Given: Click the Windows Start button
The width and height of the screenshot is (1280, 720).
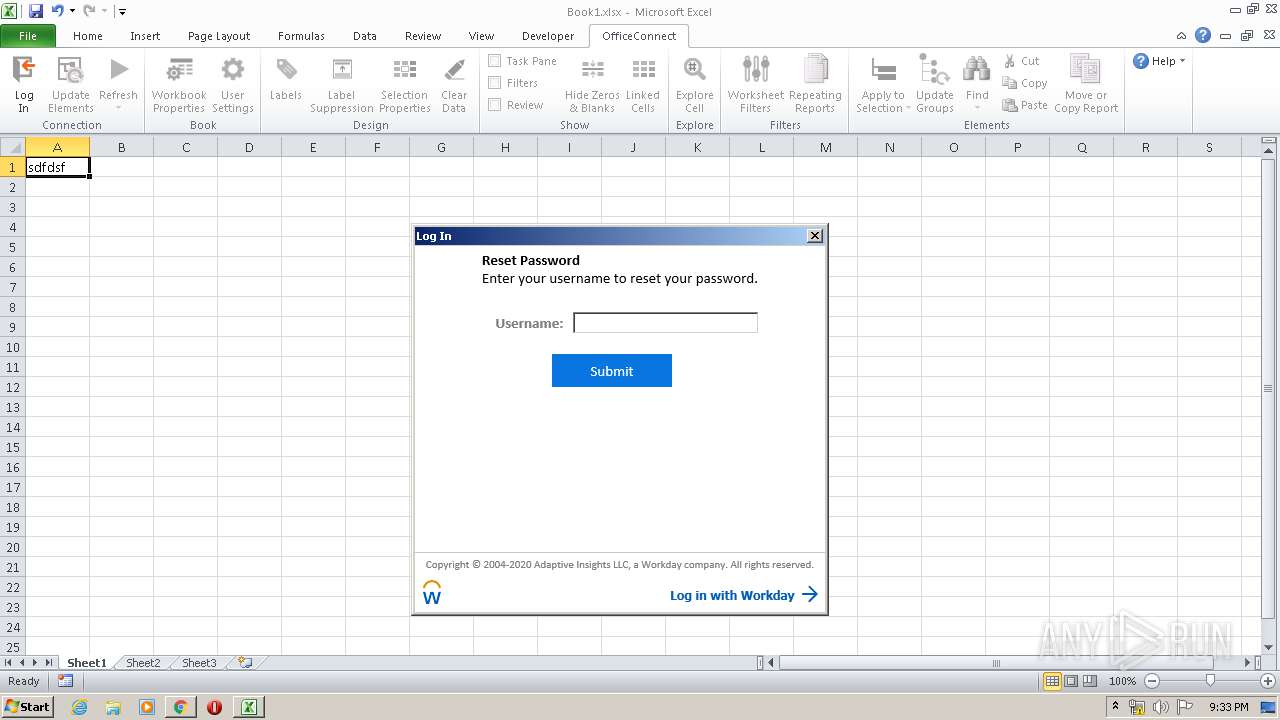Looking at the screenshot, I should [27, 707].
